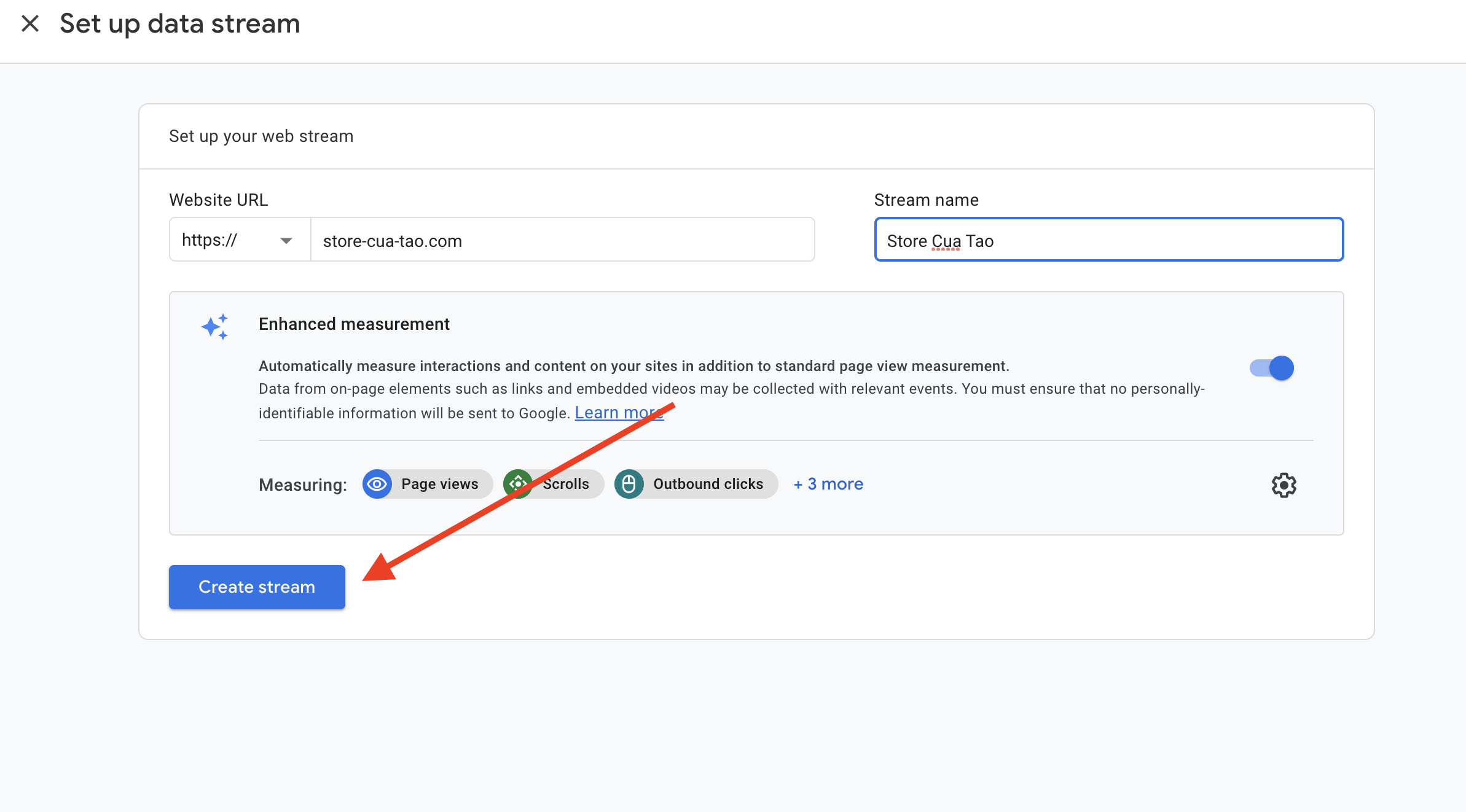Click the Enhanced measurement heading

[354, 324]
